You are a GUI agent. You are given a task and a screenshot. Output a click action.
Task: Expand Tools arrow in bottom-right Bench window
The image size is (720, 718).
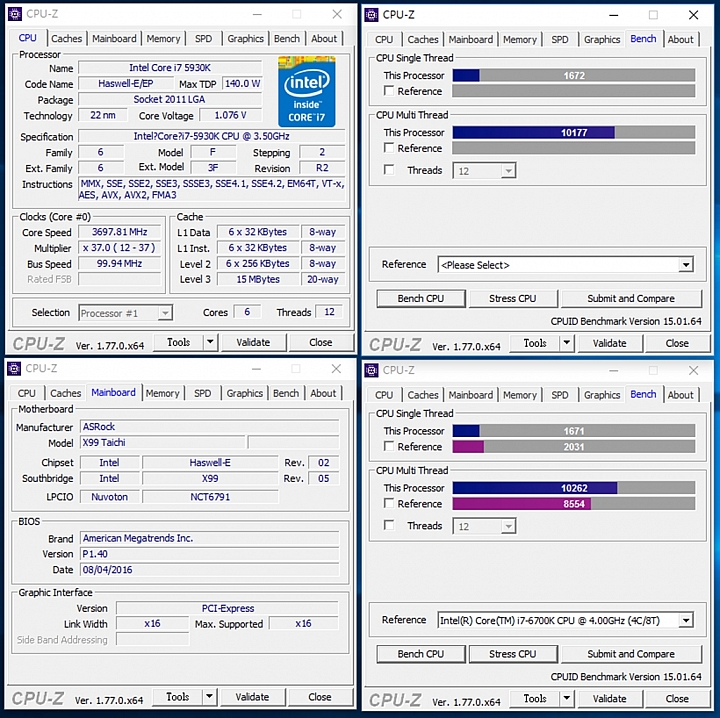567,698
